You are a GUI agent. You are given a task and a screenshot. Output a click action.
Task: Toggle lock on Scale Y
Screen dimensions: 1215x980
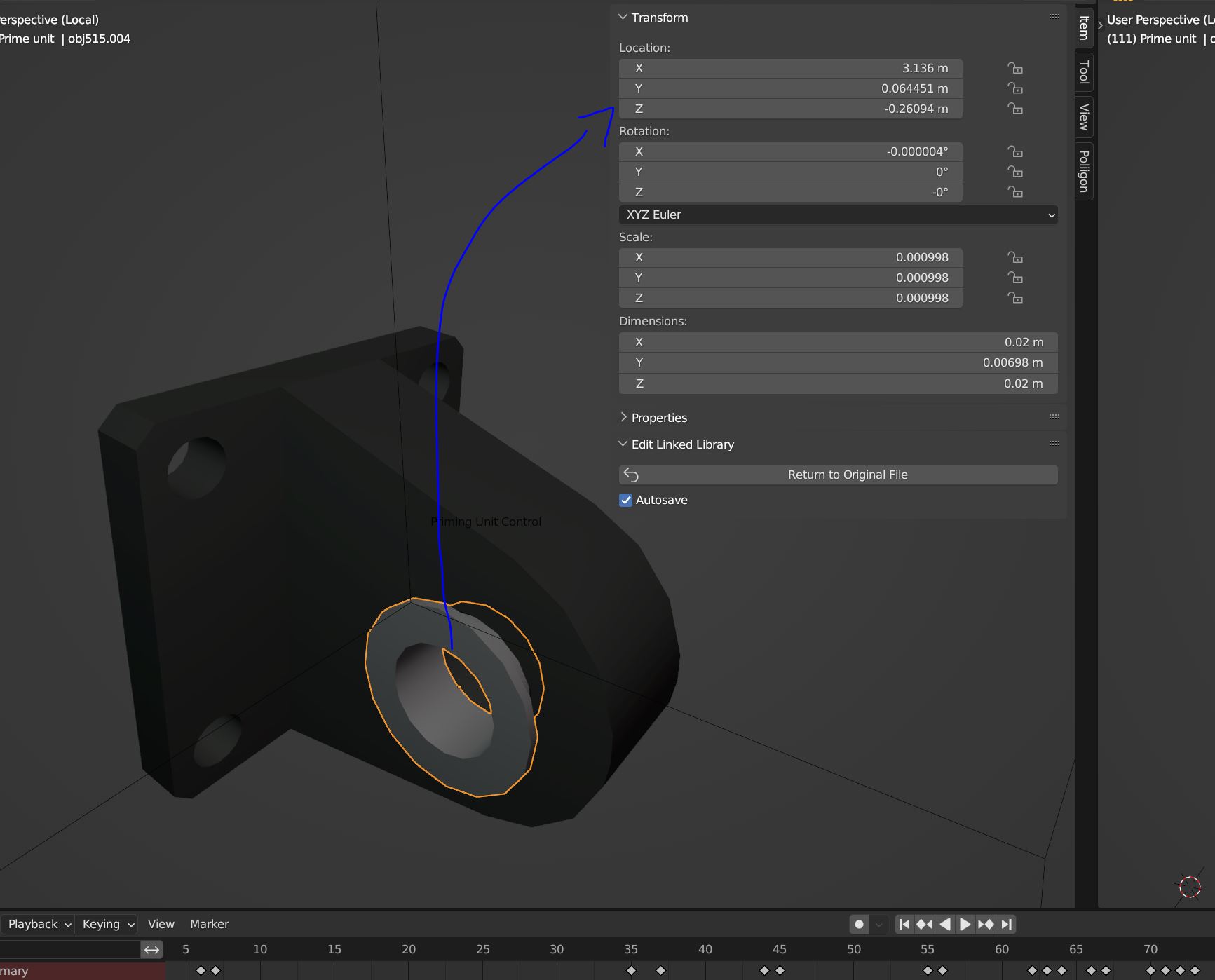(x=1015, y=278)
